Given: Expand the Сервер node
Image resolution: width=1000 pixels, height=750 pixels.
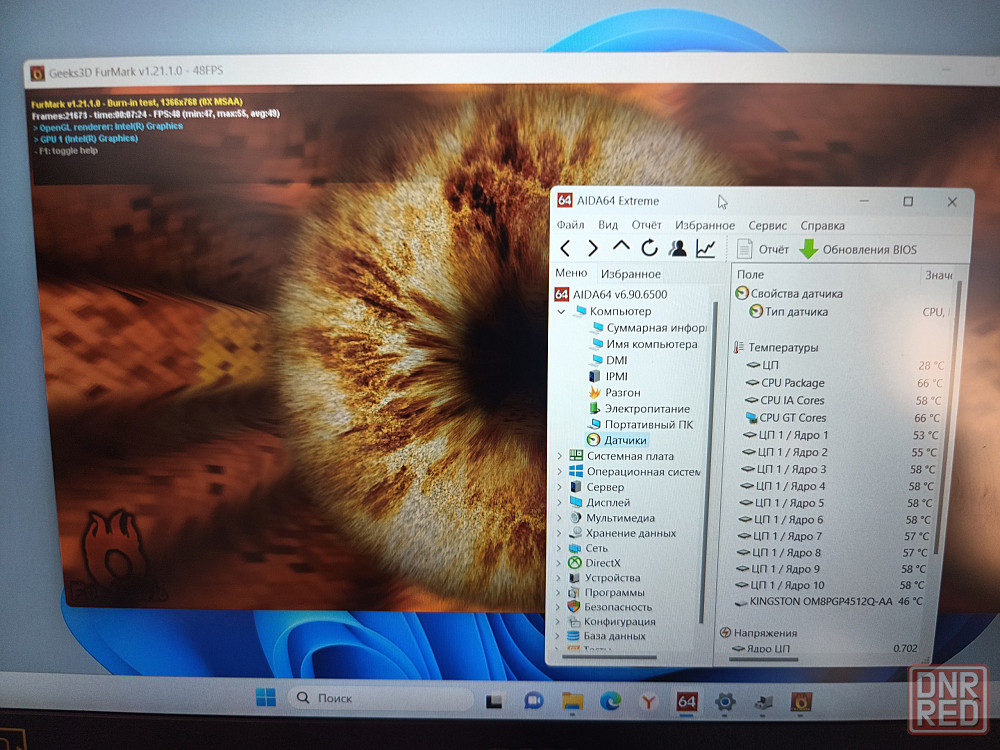Looking at the screenshot, I should coord(559,487).
